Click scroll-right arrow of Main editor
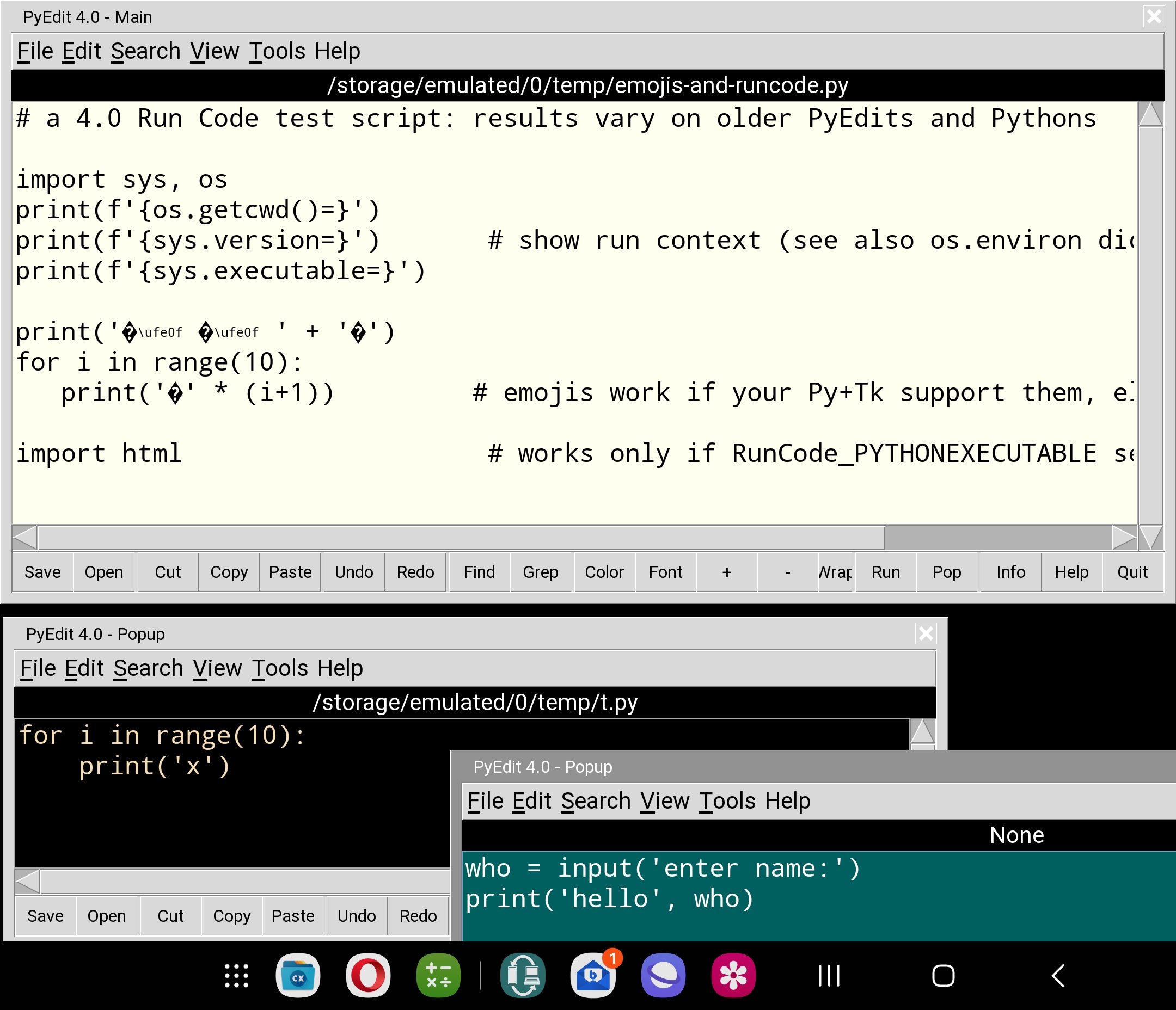Image resolution: width=1176 pixels, height=1010 pixels. 1124,537
